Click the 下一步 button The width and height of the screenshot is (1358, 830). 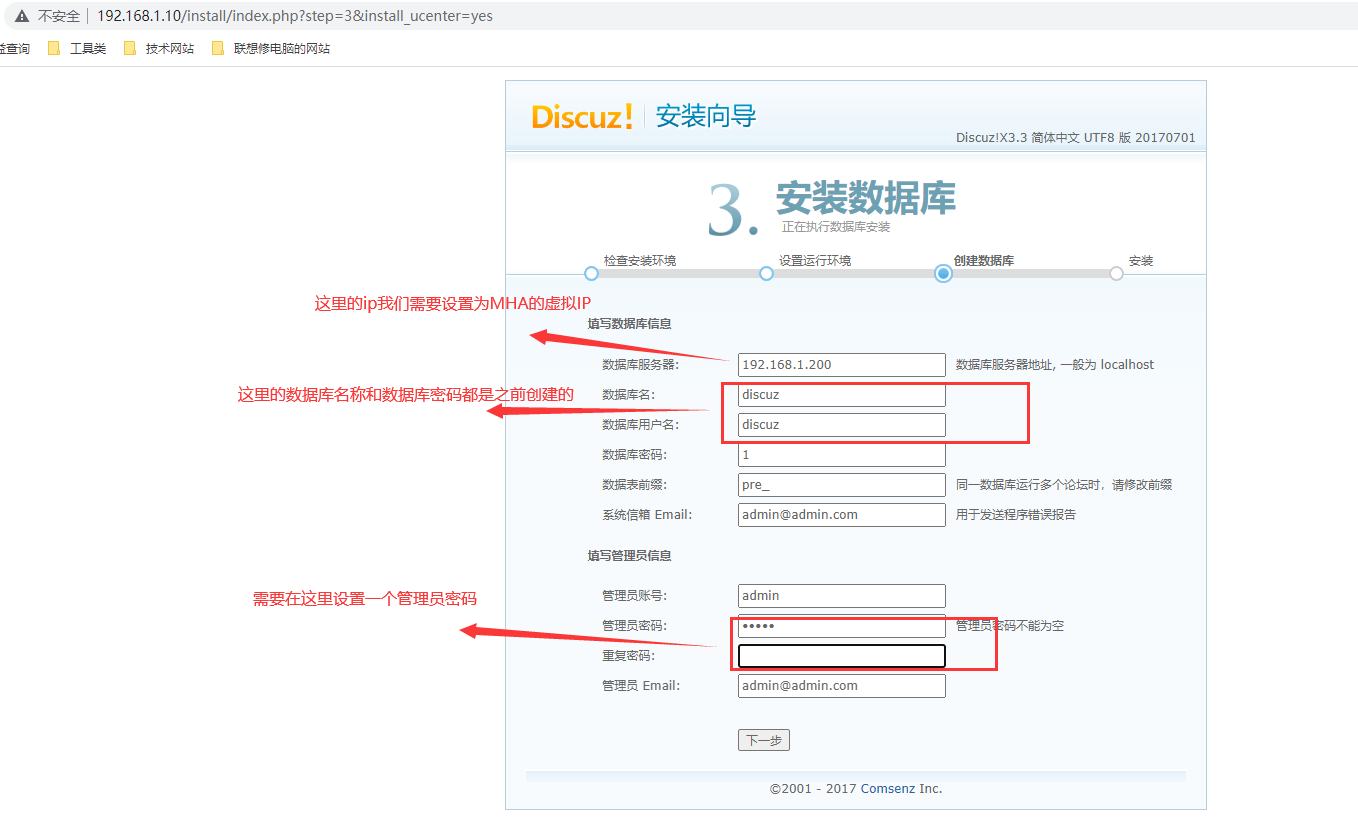click(764, 740)
